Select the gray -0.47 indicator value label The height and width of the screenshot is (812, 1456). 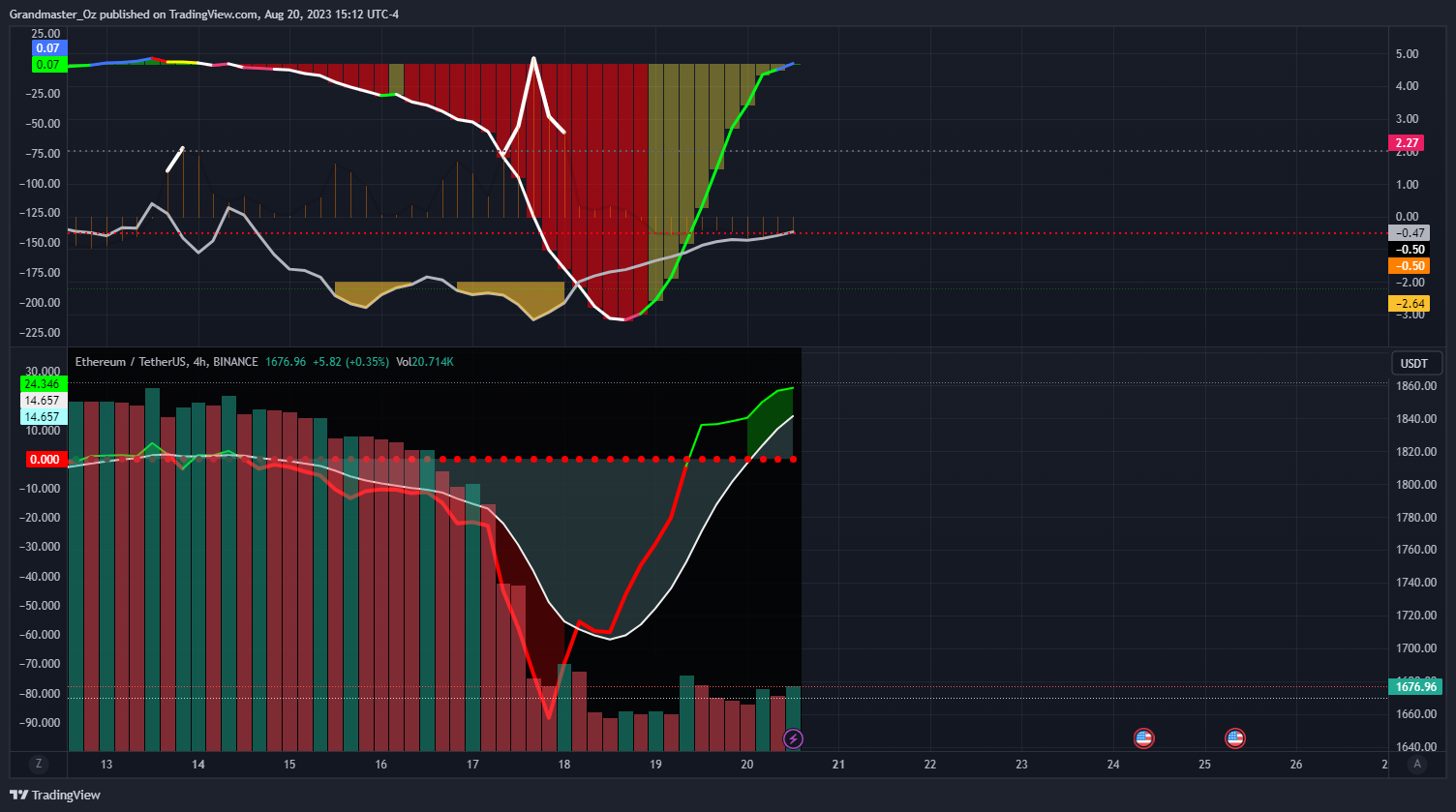pyautogui.click(x=1410, y=232)
